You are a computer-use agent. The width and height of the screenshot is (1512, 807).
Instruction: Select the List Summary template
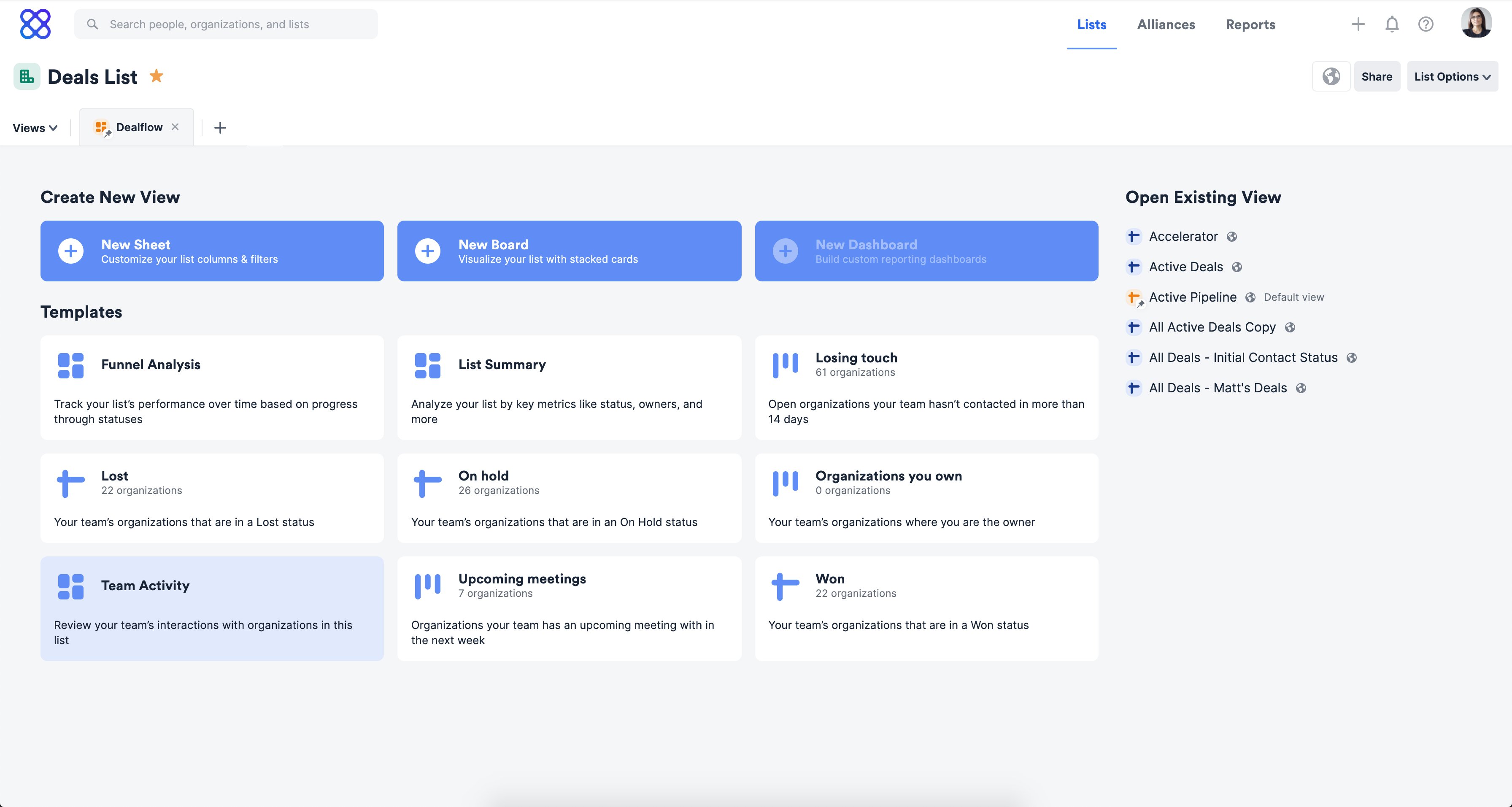(x=569, y=387)
